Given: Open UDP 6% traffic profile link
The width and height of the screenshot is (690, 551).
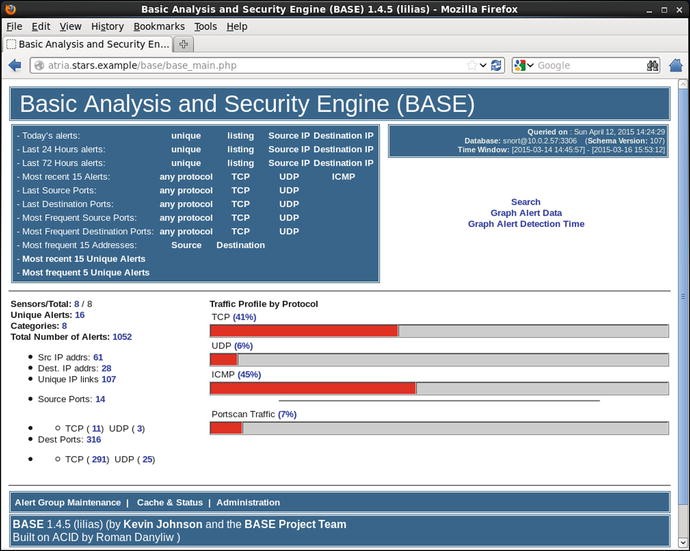Looking at the screenshot, I should pos(243,346).
